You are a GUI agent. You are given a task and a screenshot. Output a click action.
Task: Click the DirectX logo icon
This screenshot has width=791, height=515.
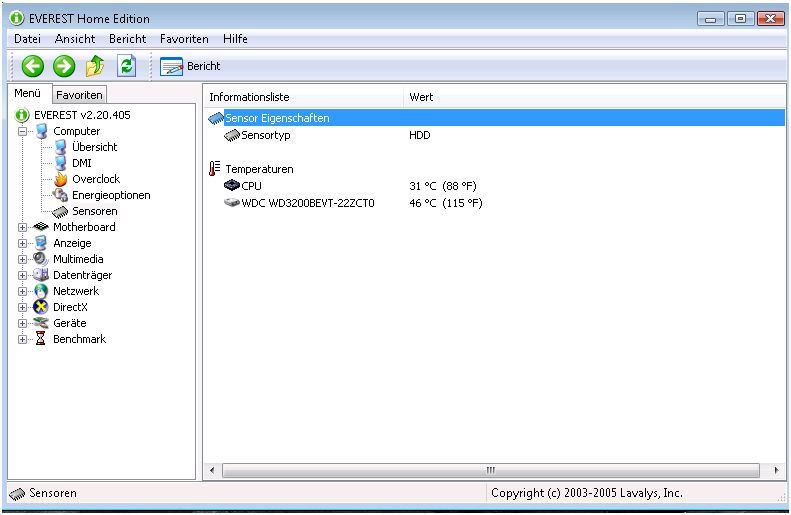[40, 307]
